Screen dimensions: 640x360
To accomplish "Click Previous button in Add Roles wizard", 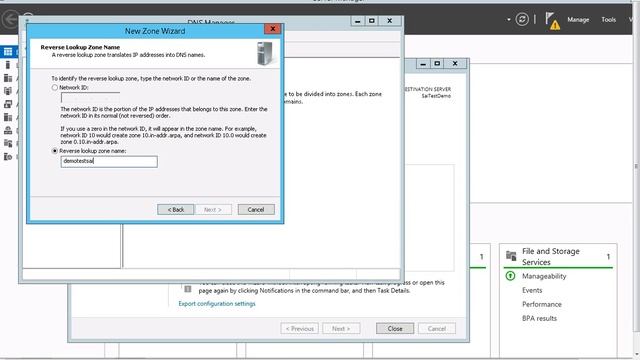I will pyautogui.click(x=300, y=328).
